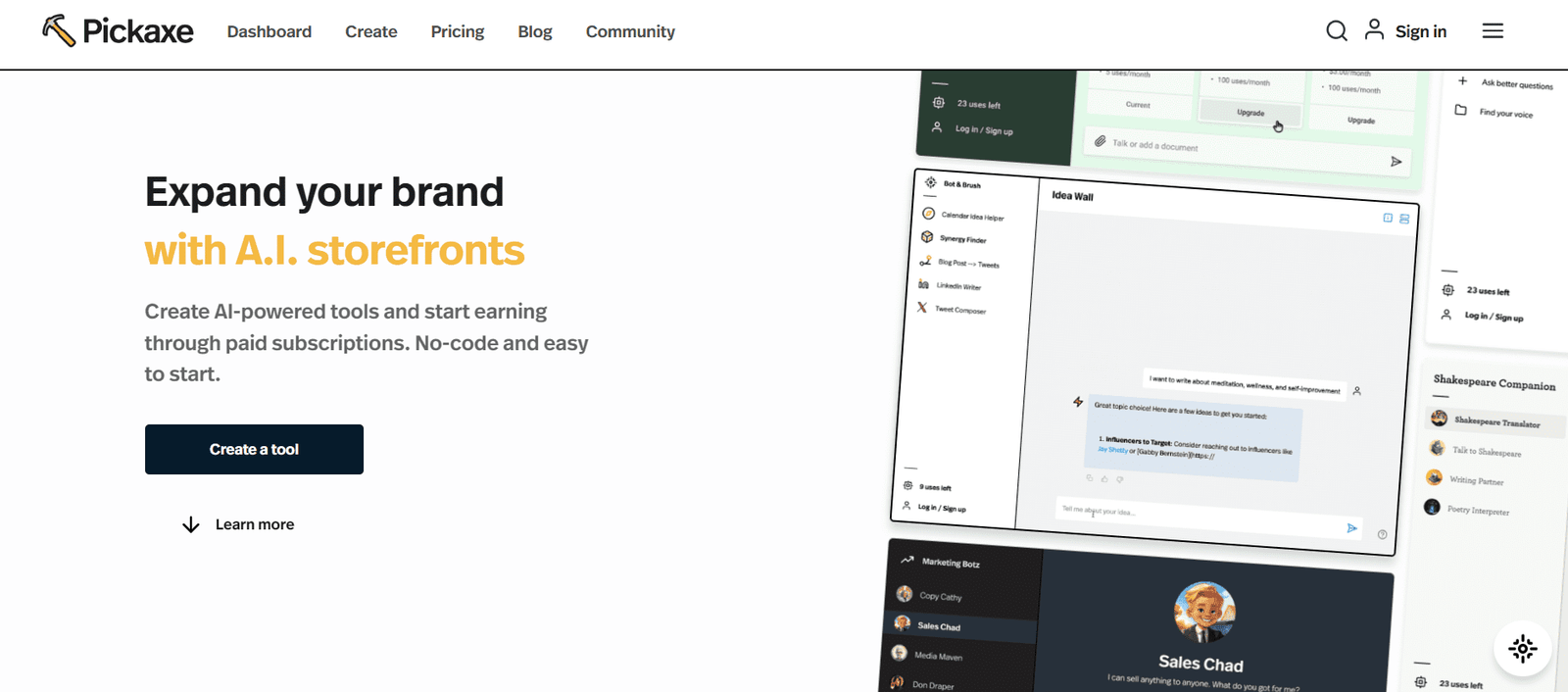
Task: Click the Sales Chad avatar image
Action: 1203,612
